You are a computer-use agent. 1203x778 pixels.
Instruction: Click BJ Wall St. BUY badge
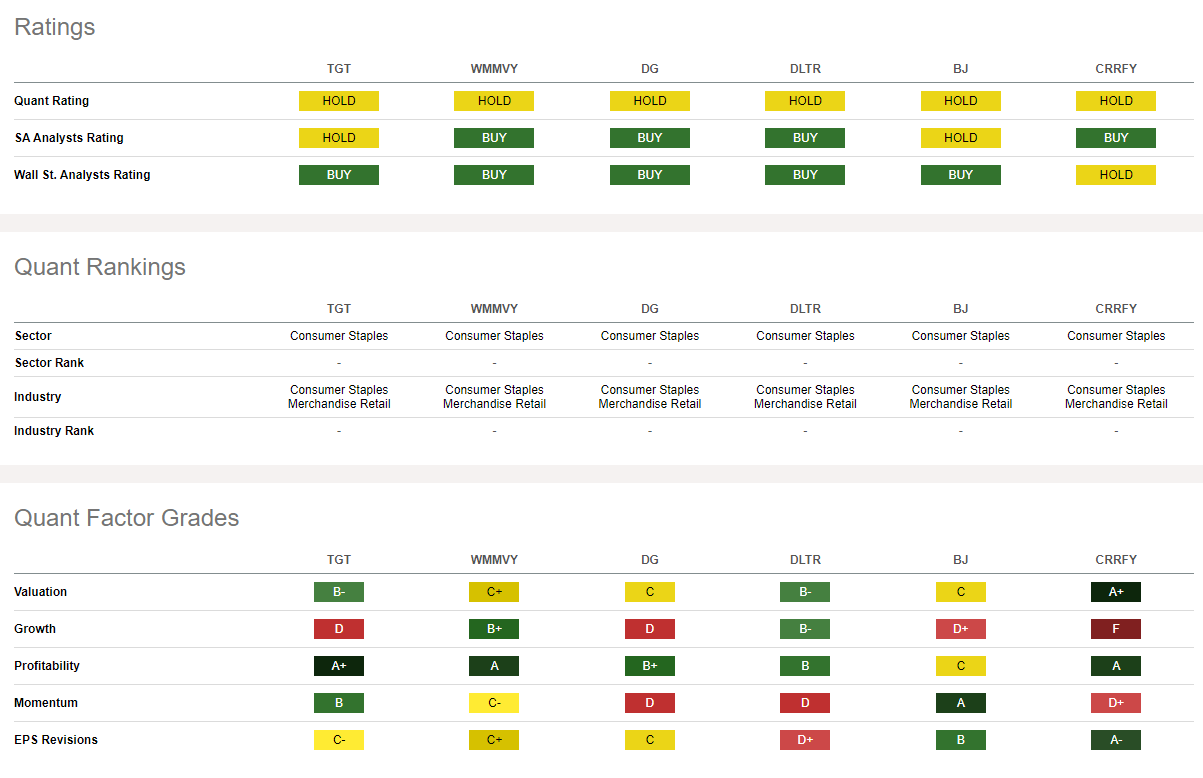click(961, 175)
